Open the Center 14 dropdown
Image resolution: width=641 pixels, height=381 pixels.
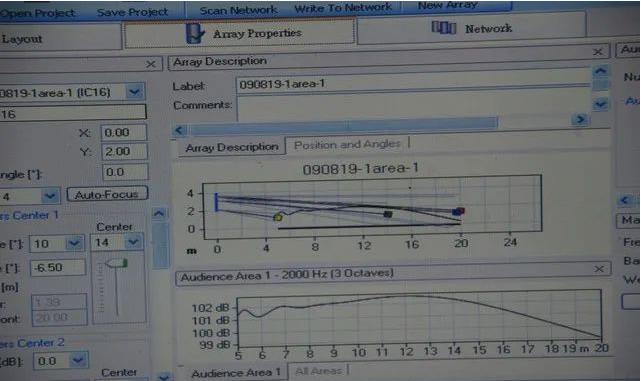(133, 242)
